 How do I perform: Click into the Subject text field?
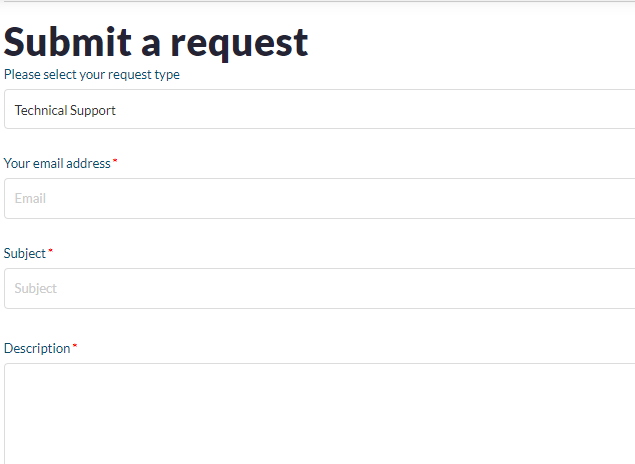320,288
